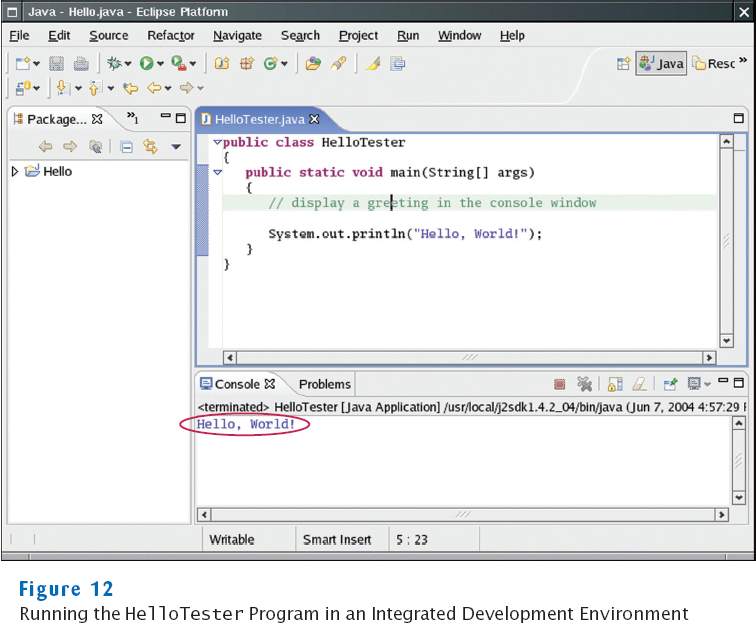Toggle Scroll Lock in Console toolbar

pos(615,384)
